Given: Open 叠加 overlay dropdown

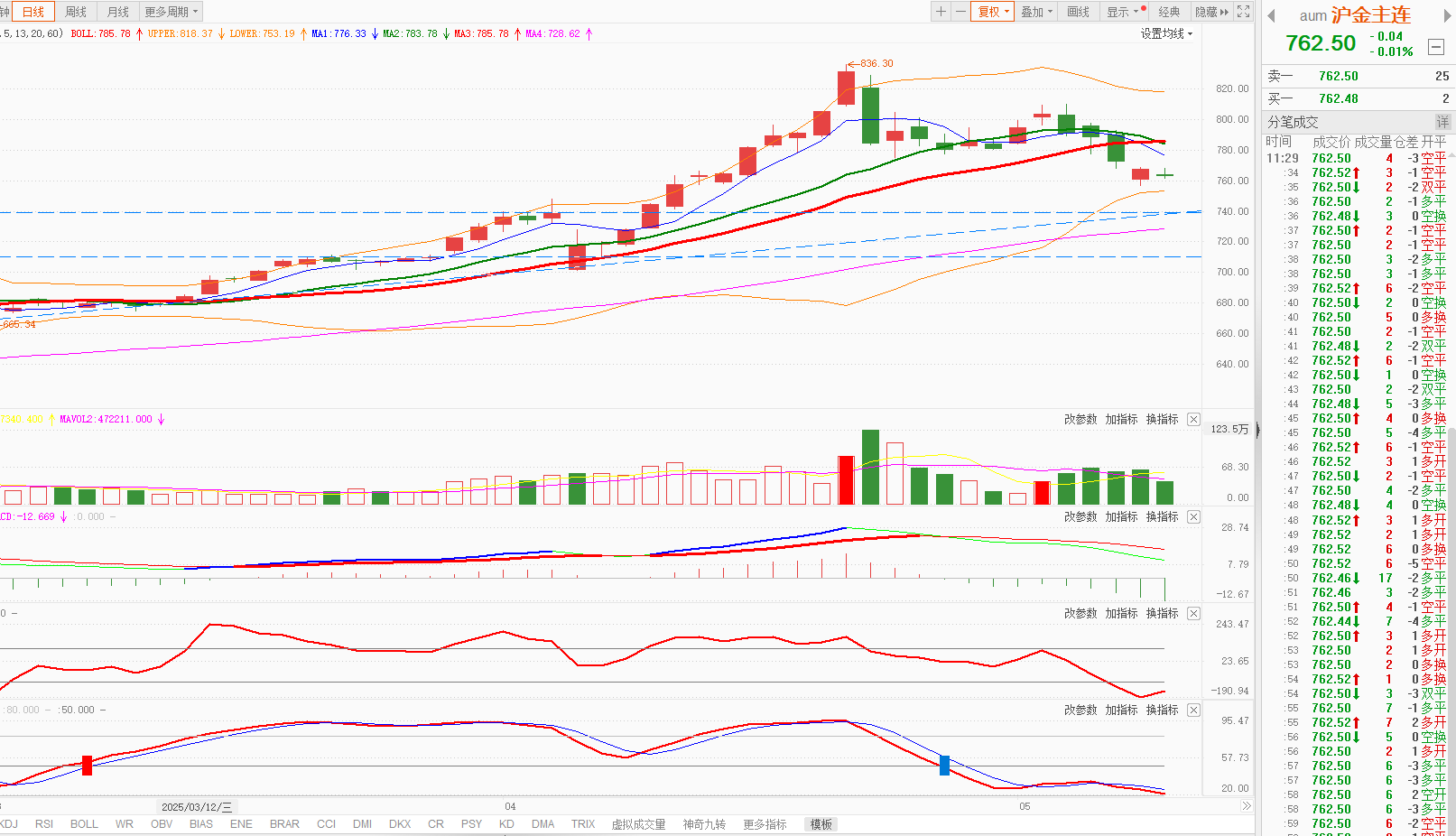Looking at the screenshot, I should point(1036,12).
